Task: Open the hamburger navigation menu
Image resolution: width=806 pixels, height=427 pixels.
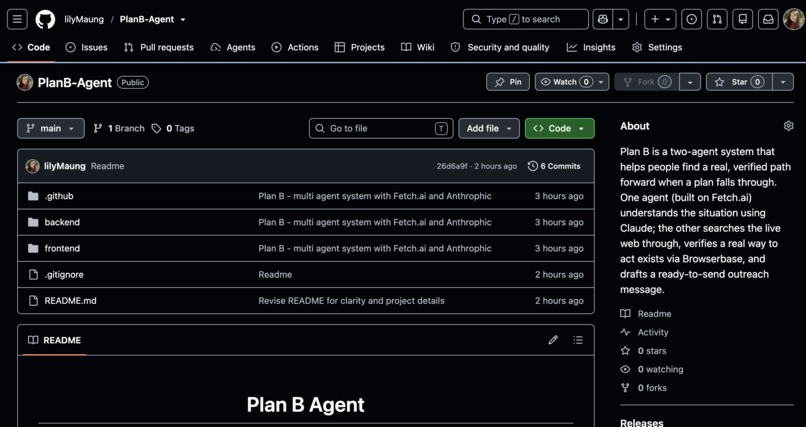Action: [x=17, y=20]
